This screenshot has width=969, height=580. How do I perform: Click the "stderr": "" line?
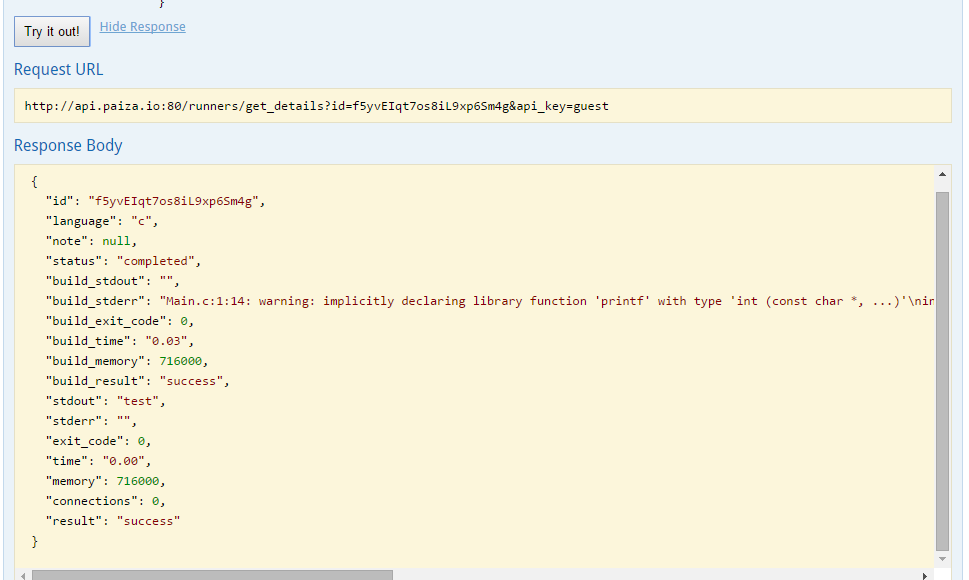(91, 421)
